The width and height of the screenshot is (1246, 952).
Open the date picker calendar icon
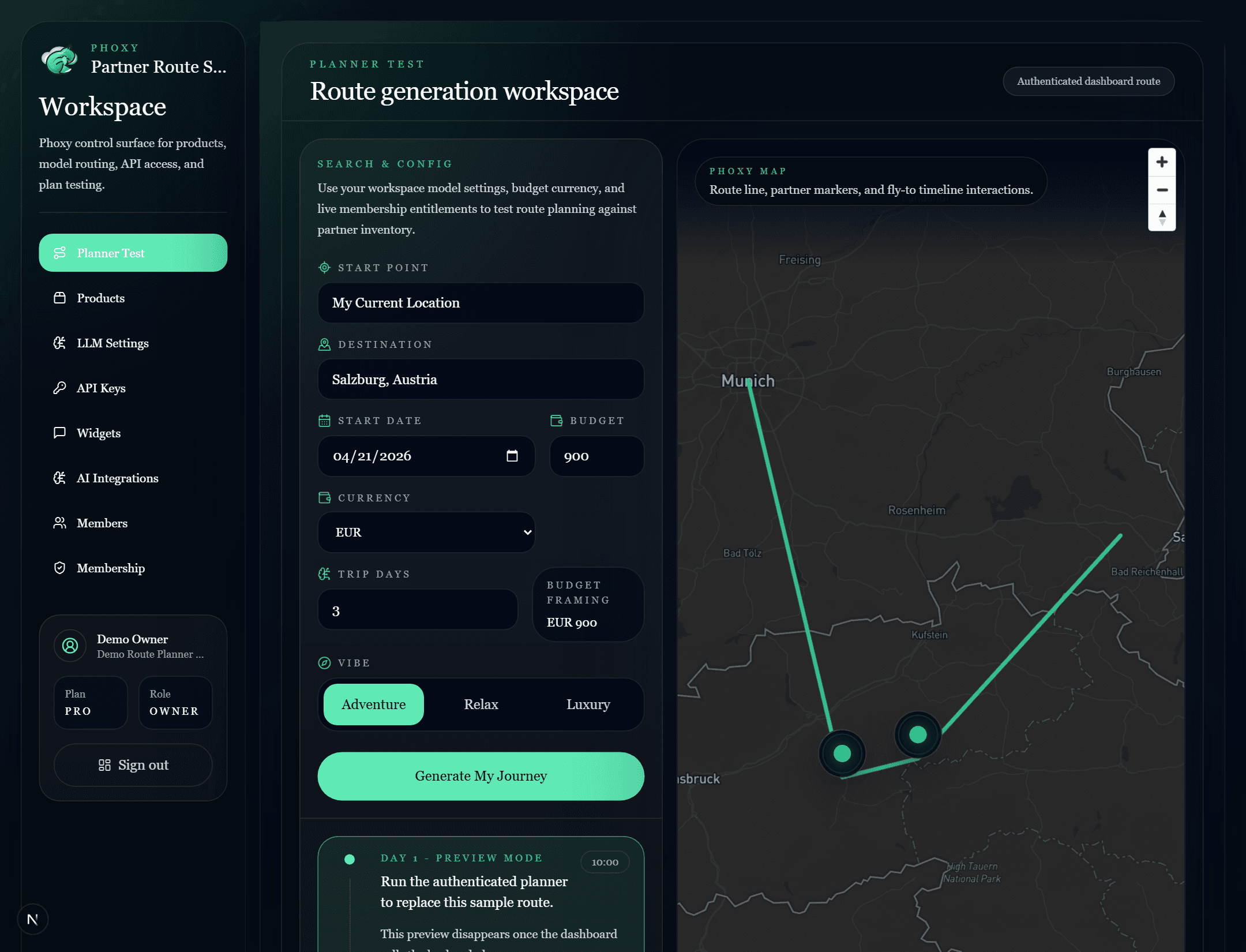click(x=512, y=456)
